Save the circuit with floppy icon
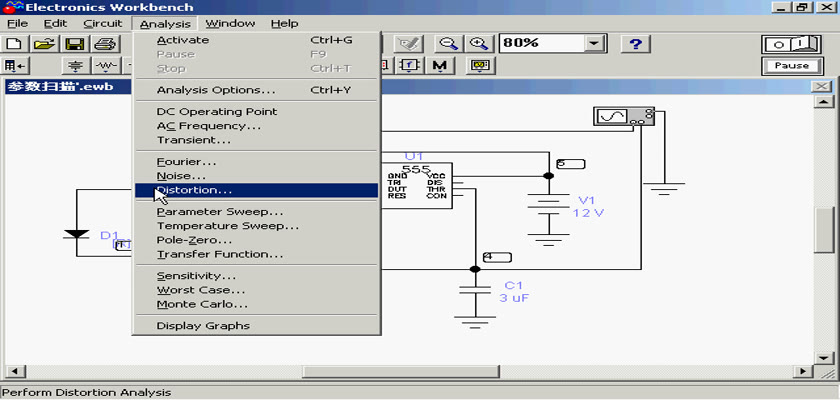Image resolution: width=840 pixels, height=400 pixels. [75, 43]
